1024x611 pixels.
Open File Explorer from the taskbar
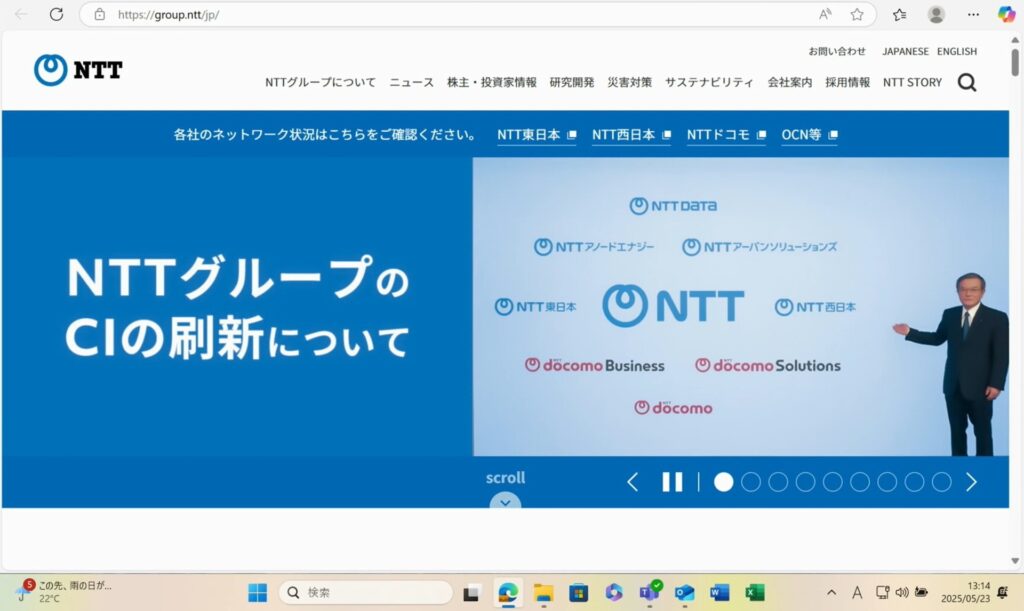coord(543,593)
